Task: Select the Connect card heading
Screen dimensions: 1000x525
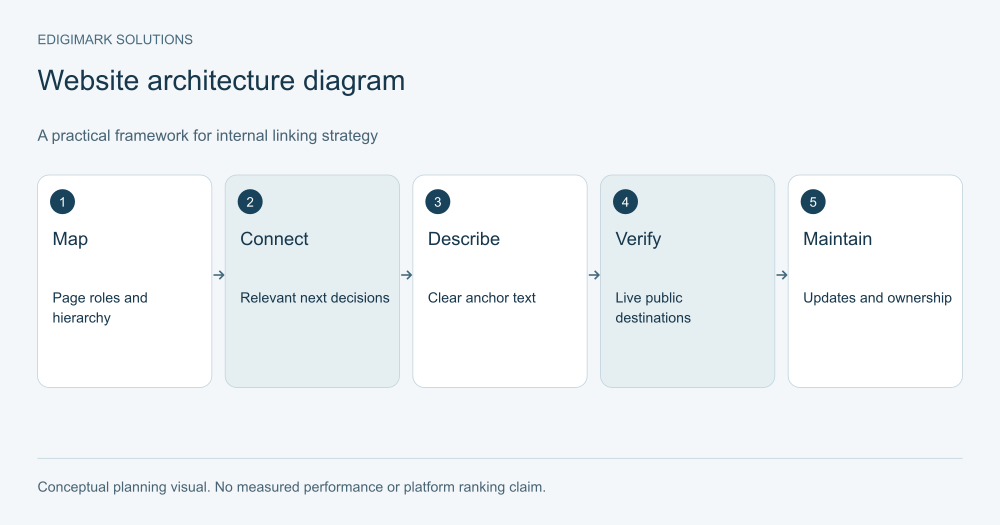Action: [x=274, y=239]
